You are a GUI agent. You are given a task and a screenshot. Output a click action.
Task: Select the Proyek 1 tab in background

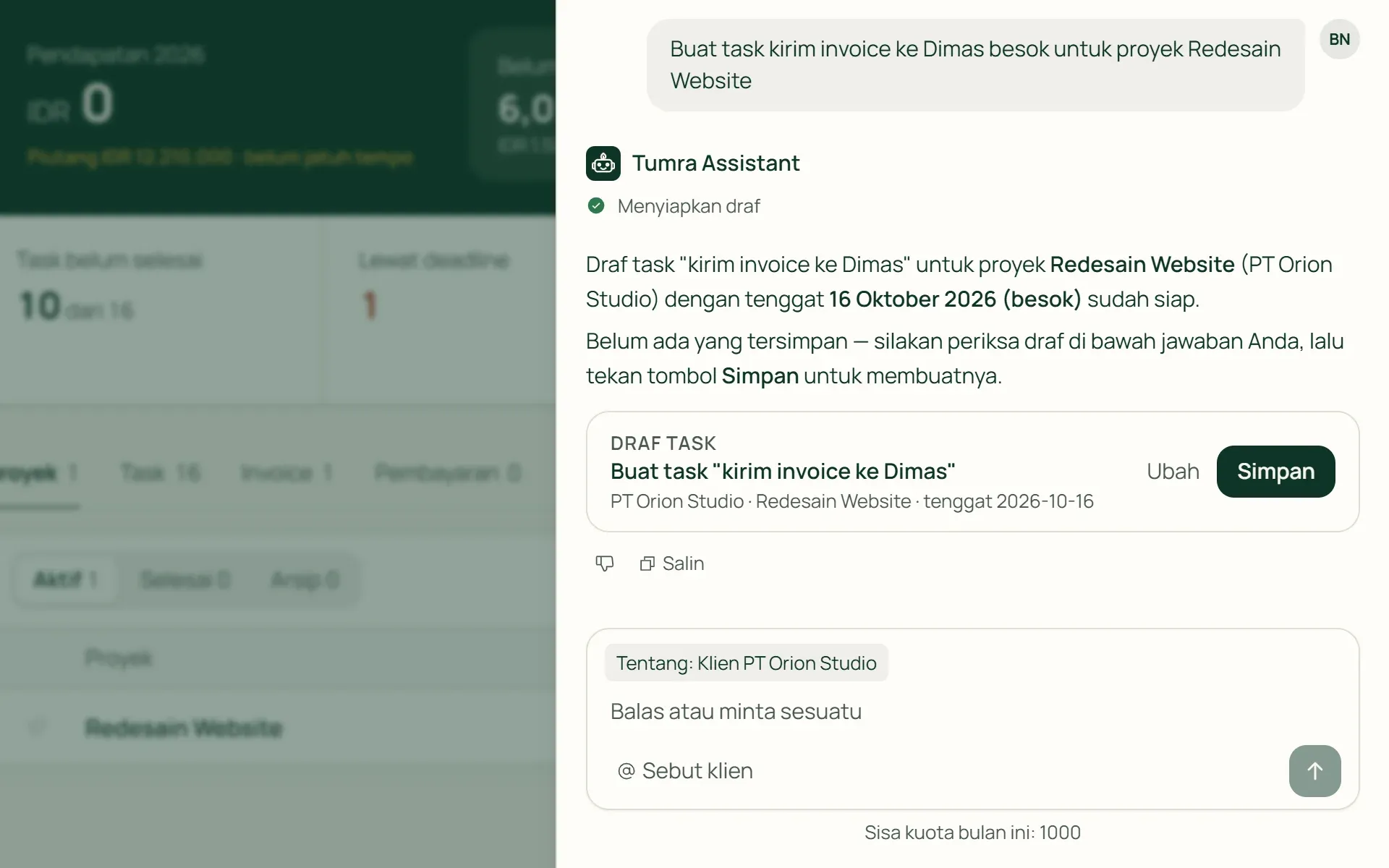[38, 473]
